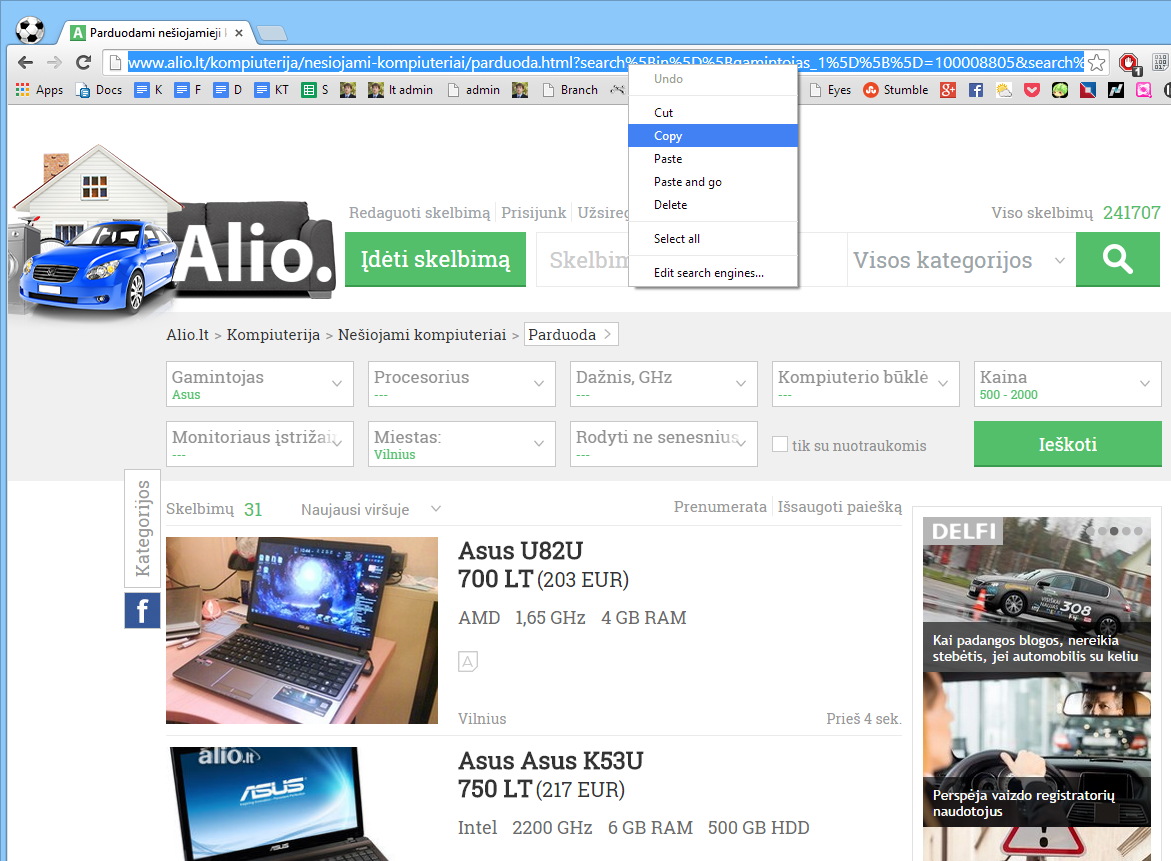The height and width of the screenshot is (861, 1171).
Task: Open the Branch bookmark
Action: click(x=570, y=90)
